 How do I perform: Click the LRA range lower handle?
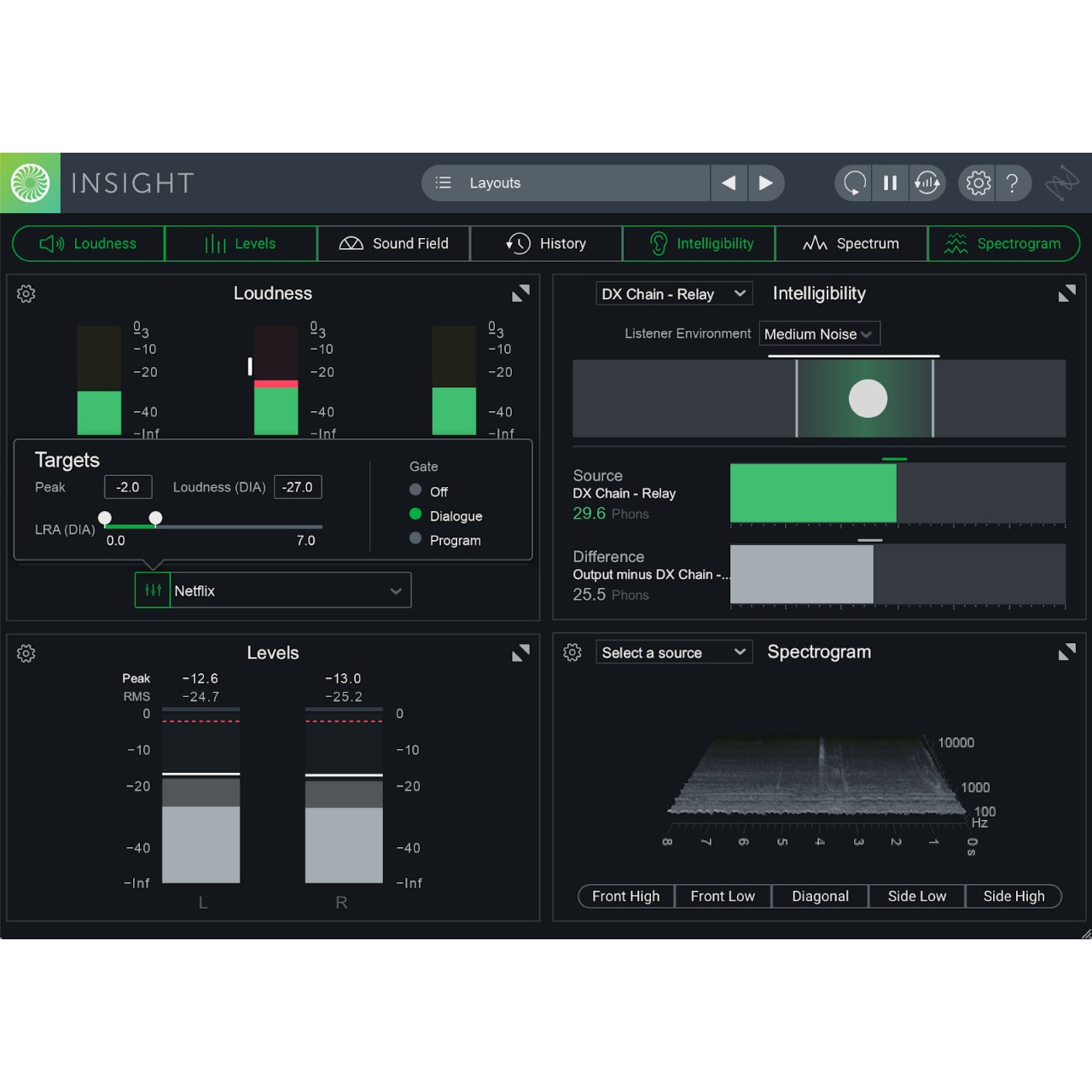coord(105,518)
